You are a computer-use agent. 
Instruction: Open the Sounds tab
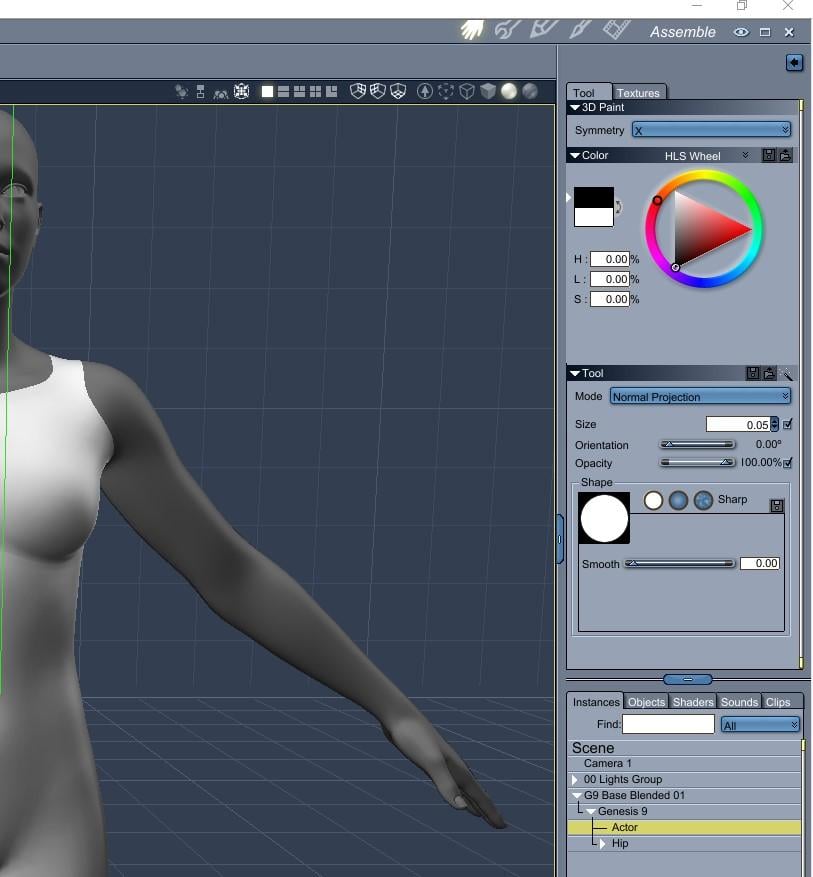click(739, 702)
